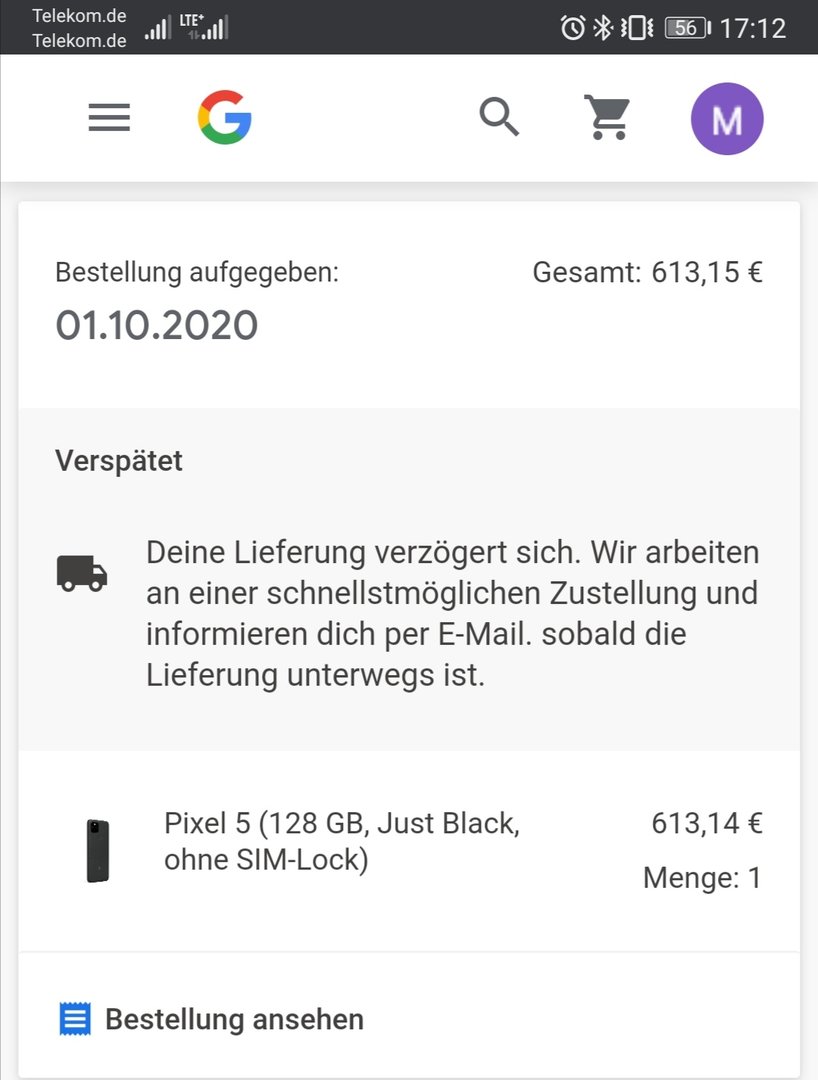Open the shopping cart
The width and height of the screenshot is (818, 1080).
(x=607, y=118)
